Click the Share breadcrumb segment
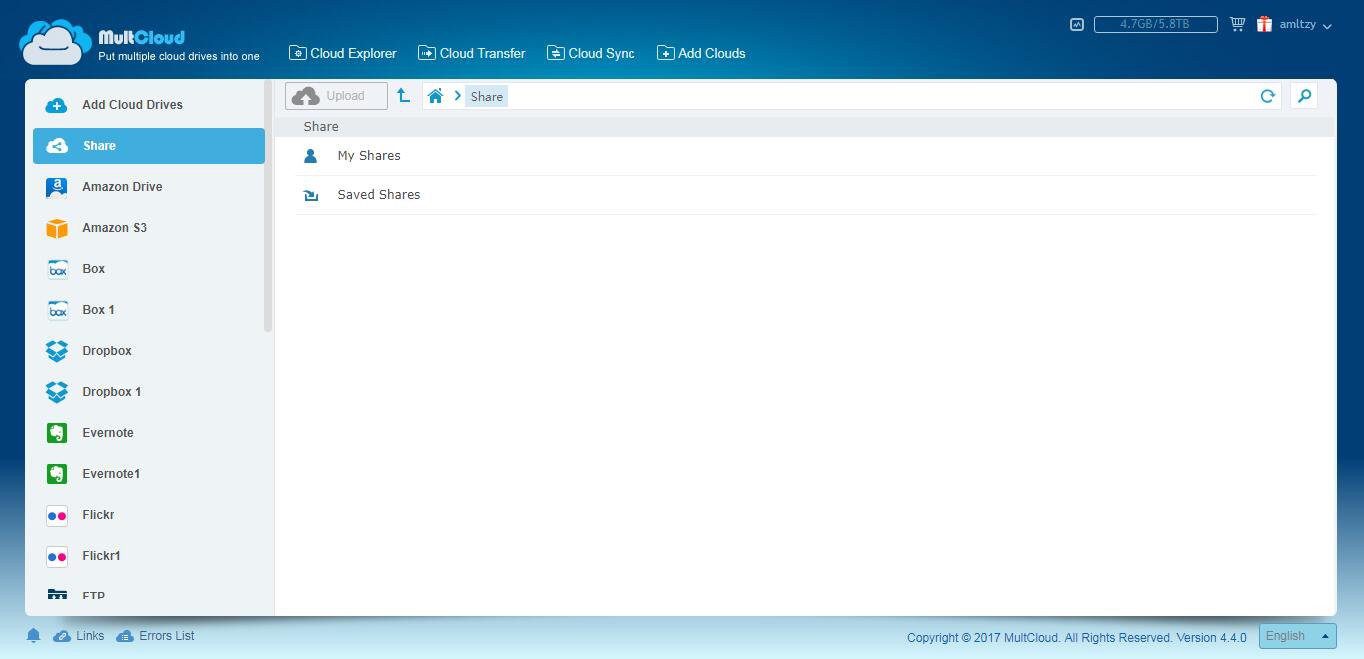The image size is (1364, 659). (487, 96)
